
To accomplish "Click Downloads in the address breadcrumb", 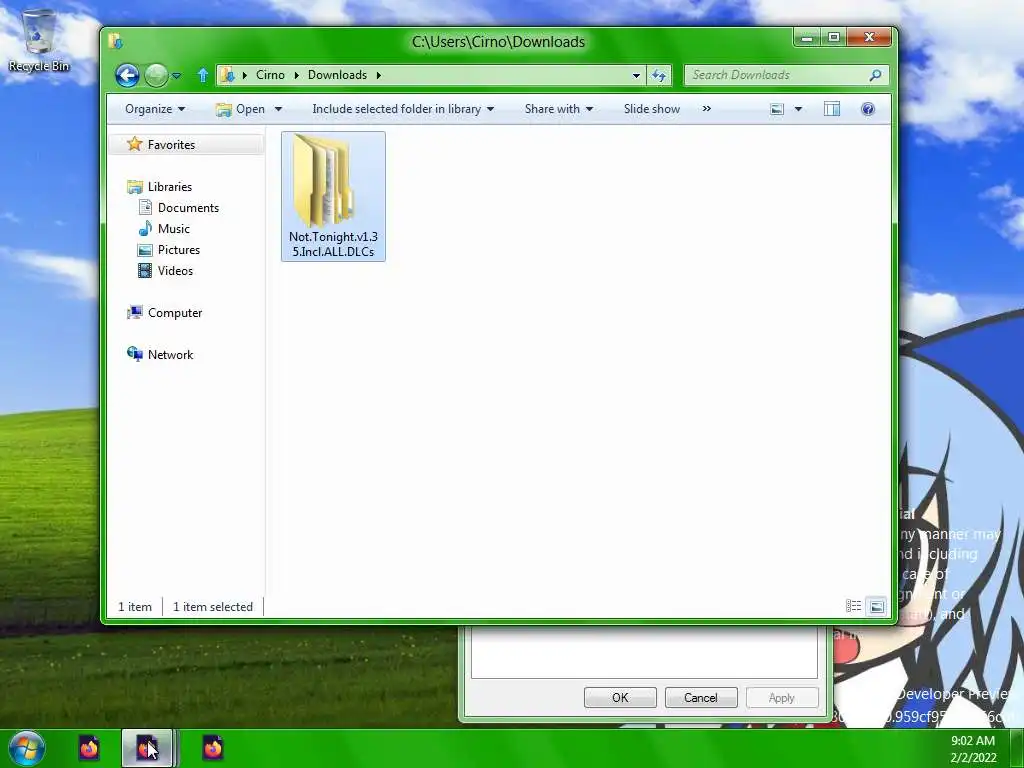I will click(x=338, y=75).
